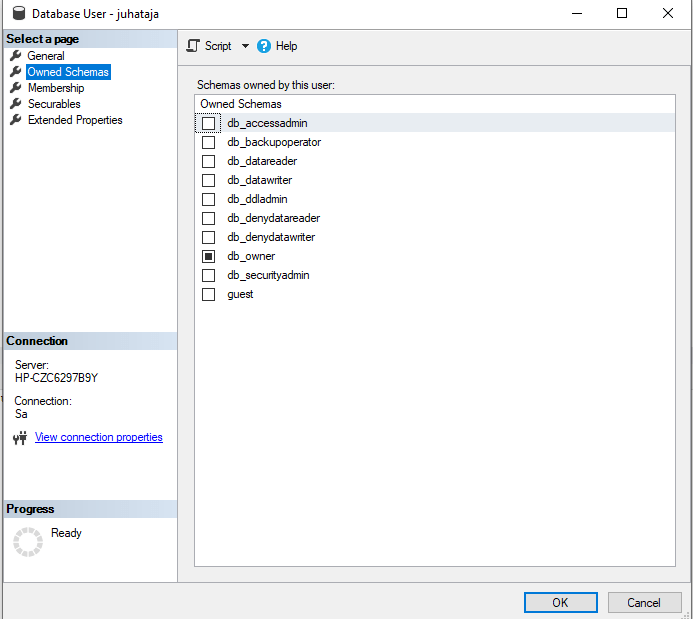Click the Owned Schemas column header

(x=241, y=104)
